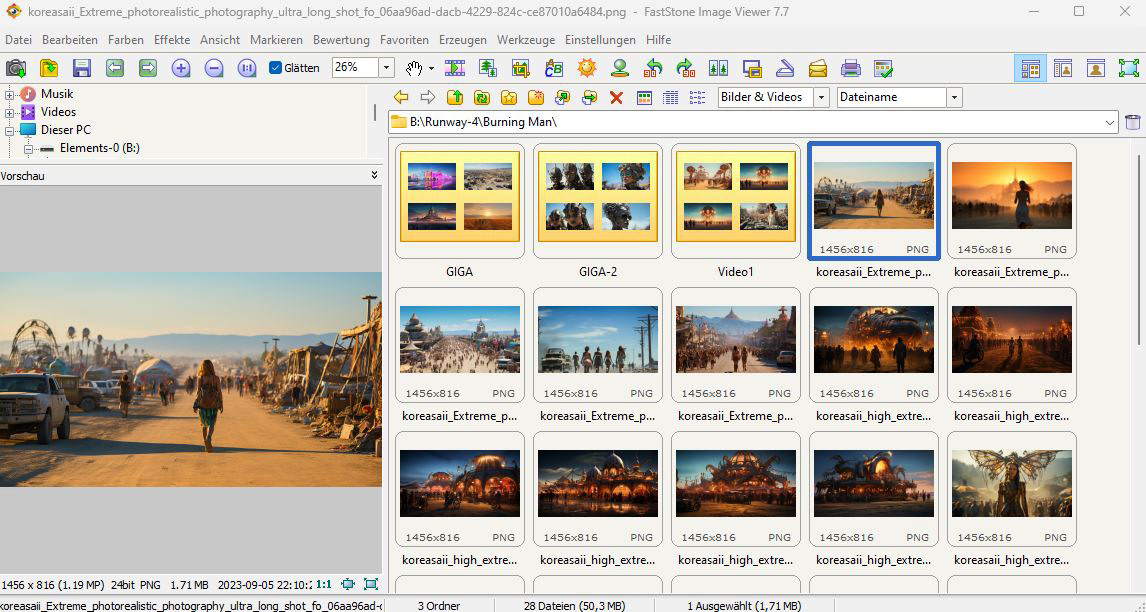
Task: Navigate back with yellow left arrow
Action: click(x=401, y=97)
